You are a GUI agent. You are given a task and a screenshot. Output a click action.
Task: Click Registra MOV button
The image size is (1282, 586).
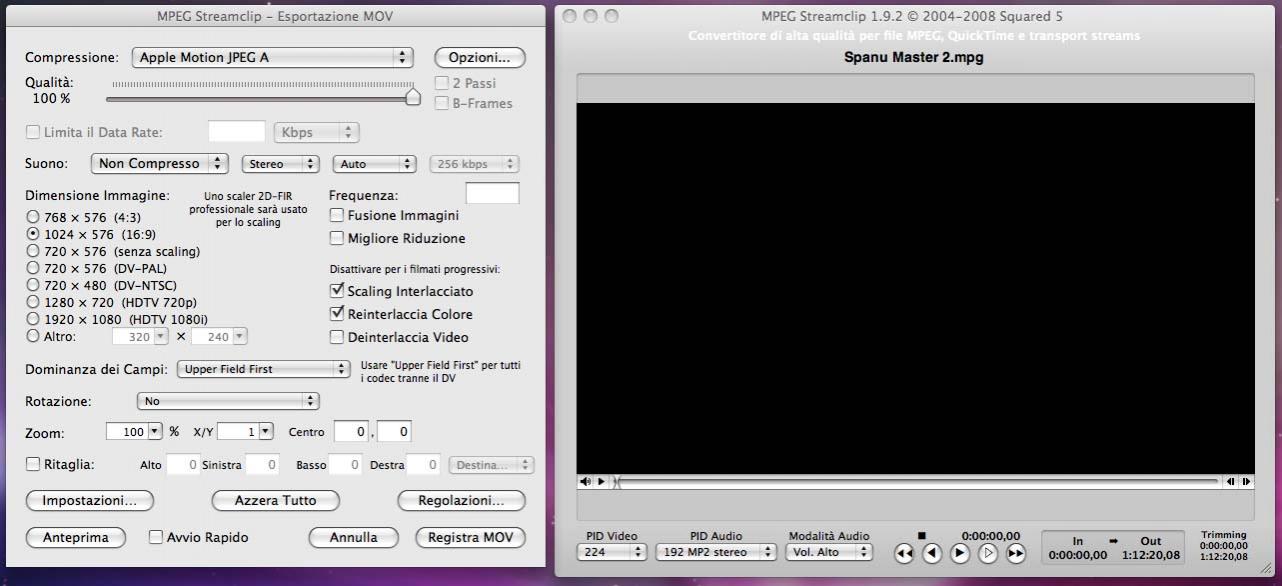(470, 537)
